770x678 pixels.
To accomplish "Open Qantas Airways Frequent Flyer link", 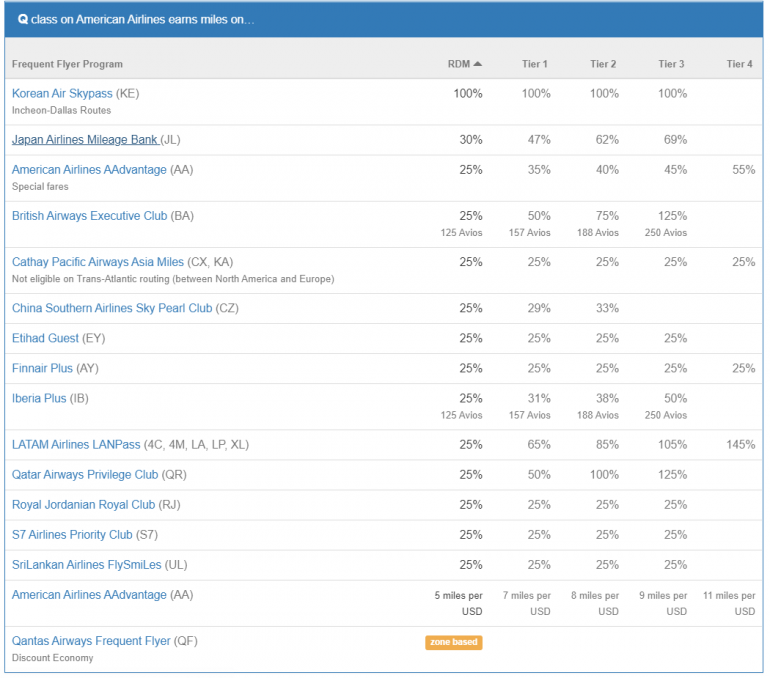I will 91,640.
